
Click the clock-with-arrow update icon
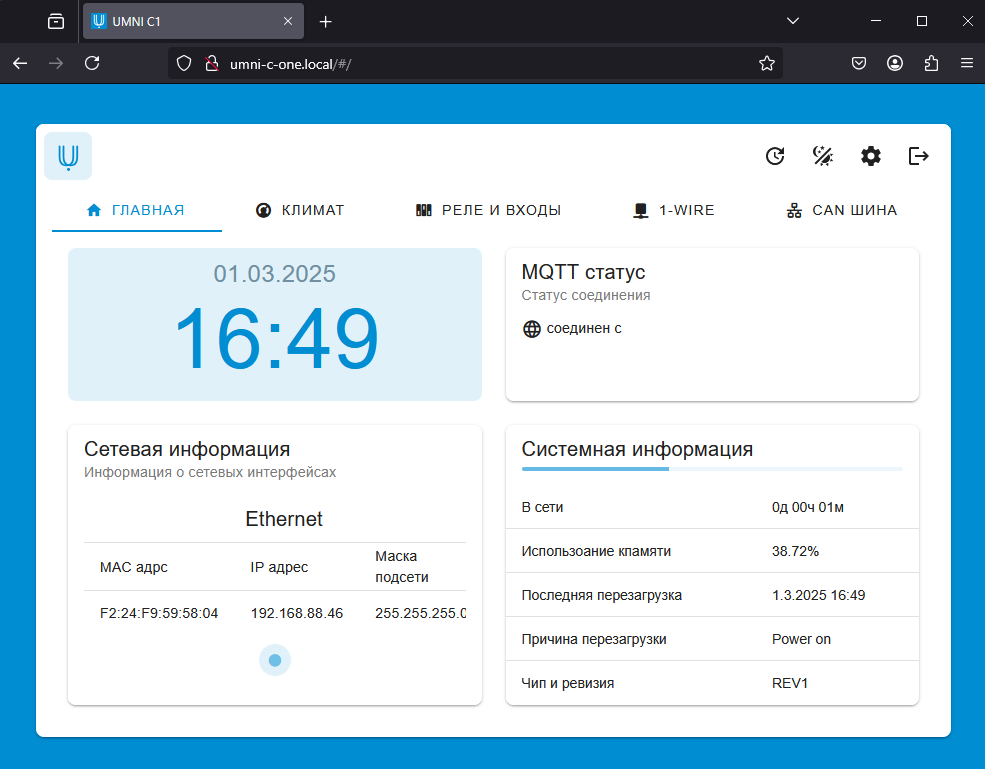point(775,156)
